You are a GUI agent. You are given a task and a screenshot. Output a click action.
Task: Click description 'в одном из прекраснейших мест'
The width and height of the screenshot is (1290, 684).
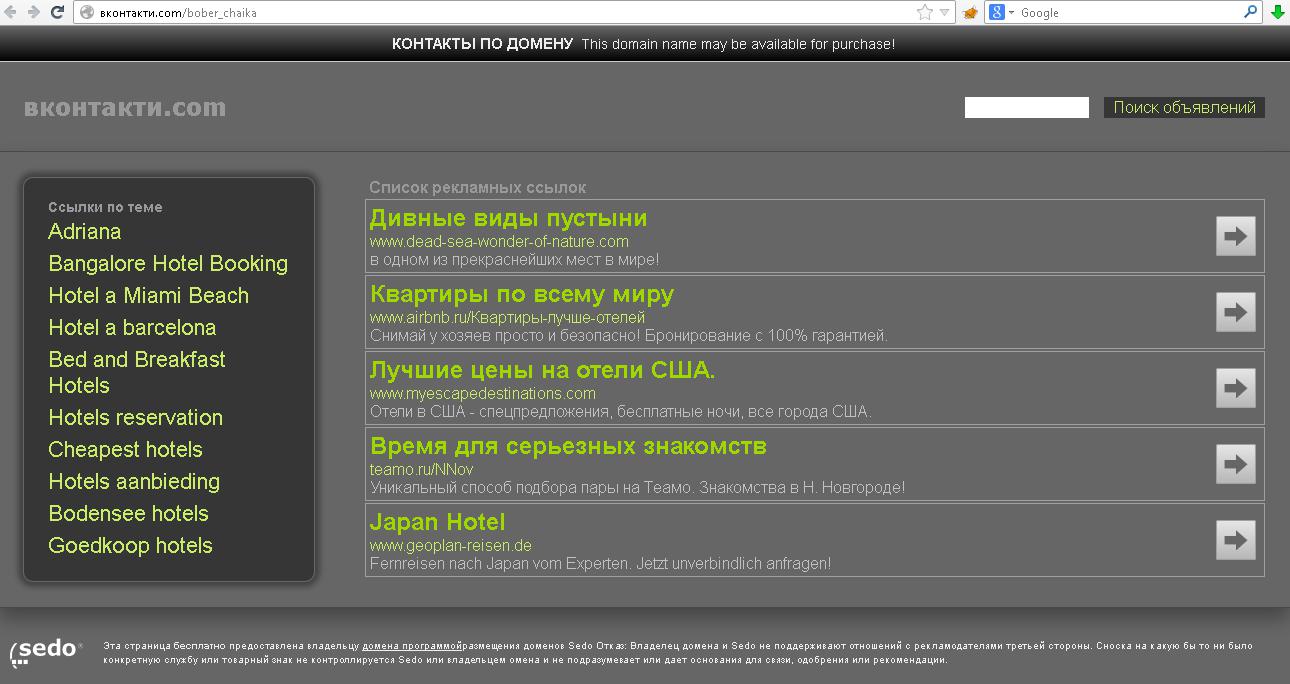pyautogui.click(x=514, y=260)
